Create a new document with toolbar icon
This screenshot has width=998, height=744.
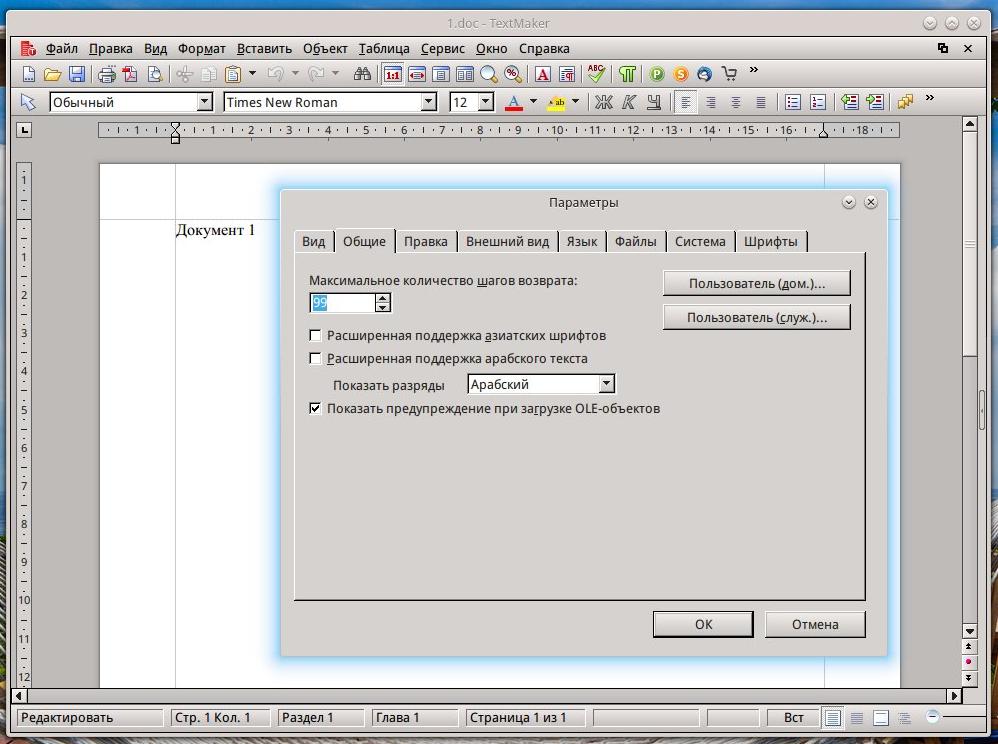coord(29,74)
